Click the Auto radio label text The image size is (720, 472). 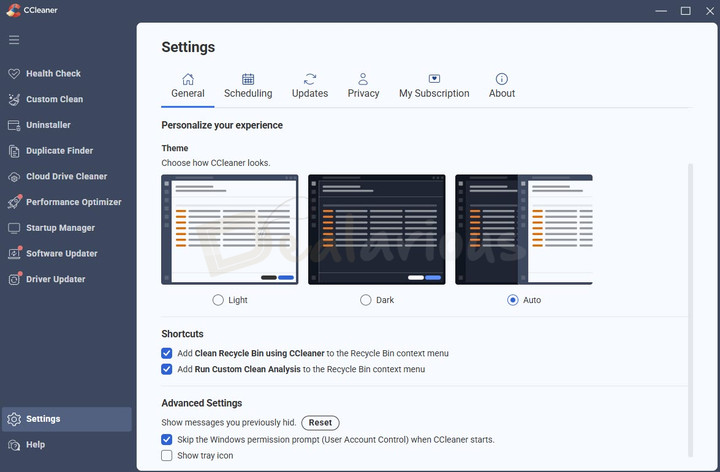(x=532, y=300)
